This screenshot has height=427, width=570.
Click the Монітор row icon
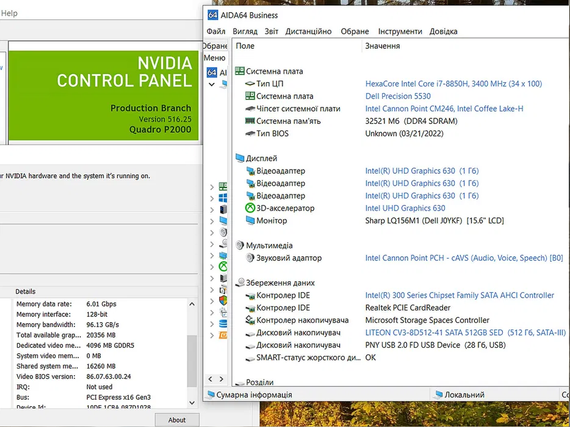pos(250,221)
